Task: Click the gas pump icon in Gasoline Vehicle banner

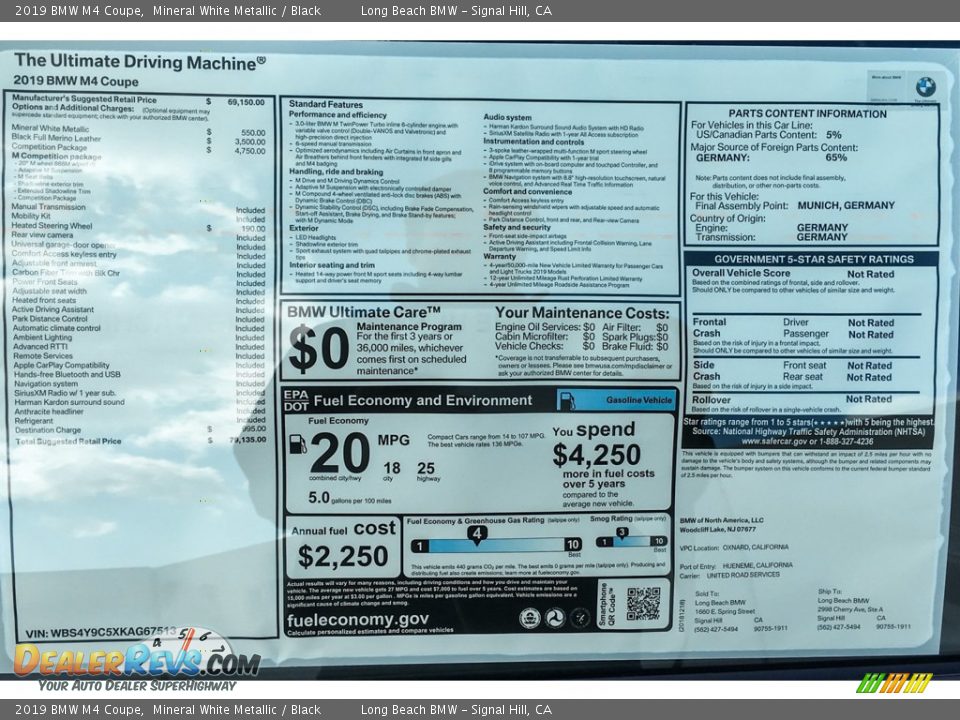Action: 567,401
